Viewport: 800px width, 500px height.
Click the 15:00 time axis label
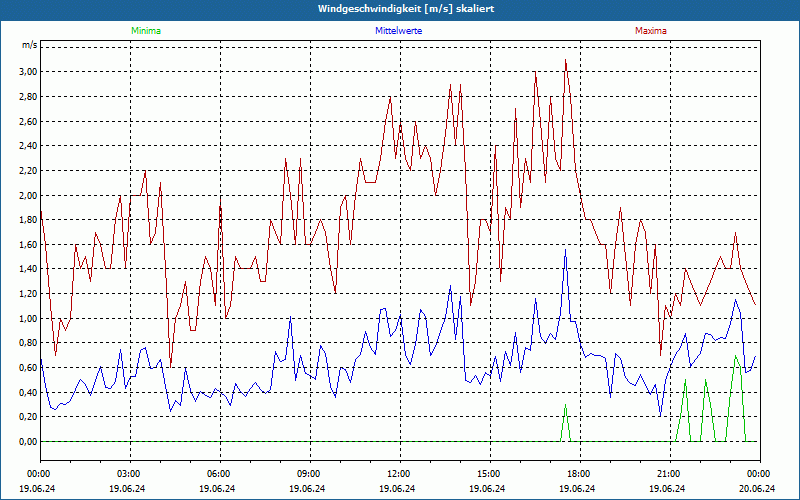(487, 474)
